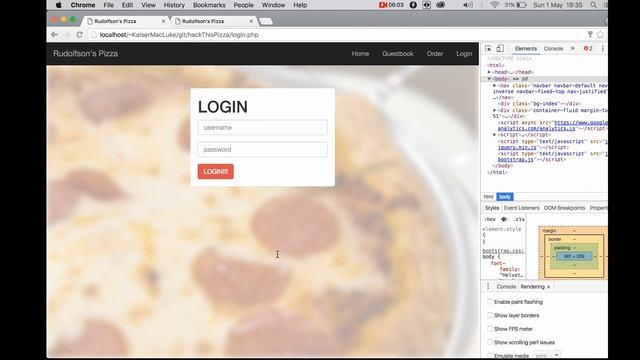This screenshot has height=360, width=640.
Task: Open the Elements panel tab
Action: click(526, 49)
